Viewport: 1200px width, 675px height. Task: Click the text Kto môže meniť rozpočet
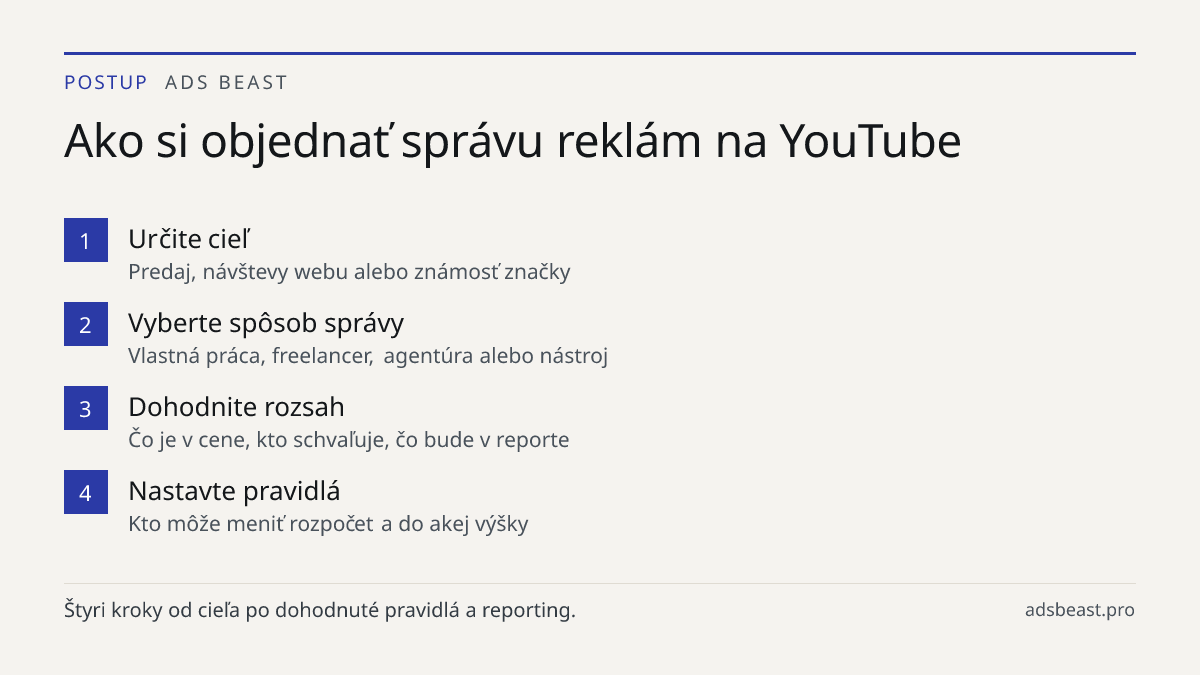coord(251,524)
